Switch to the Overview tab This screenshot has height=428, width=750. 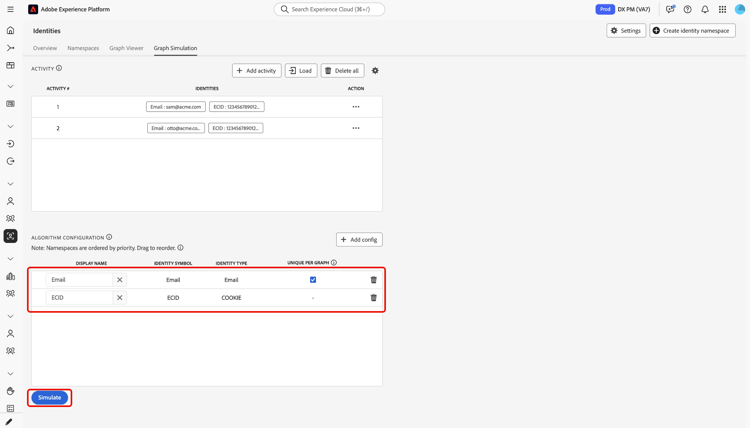(45, 48)
